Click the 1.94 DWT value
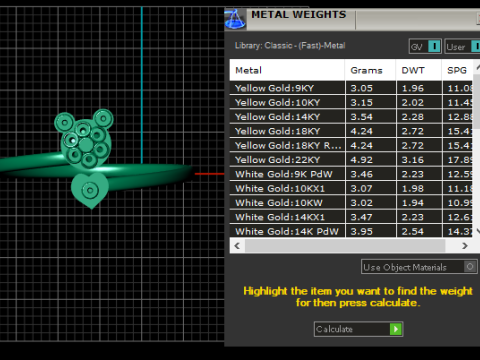The width and height of the screenshot is (480, 360). 413,203
